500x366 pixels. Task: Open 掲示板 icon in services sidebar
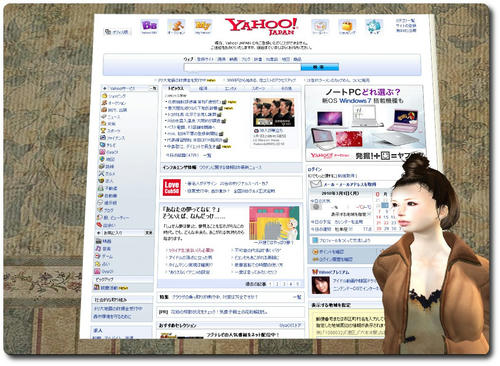pos(100,203)
